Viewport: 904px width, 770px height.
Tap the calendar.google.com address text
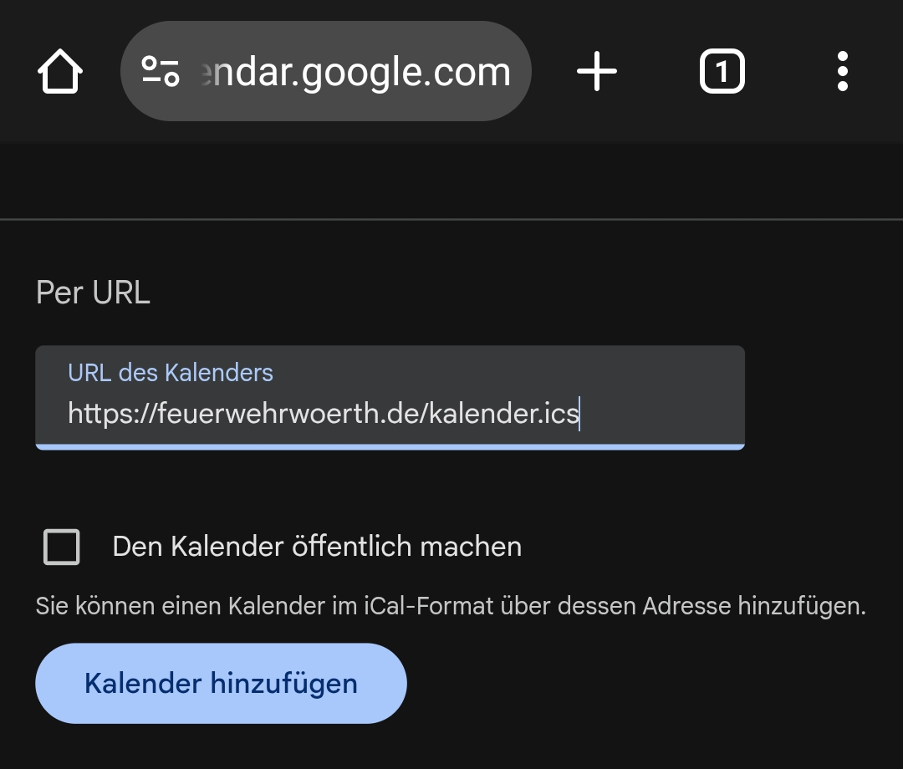click(356, 73)
